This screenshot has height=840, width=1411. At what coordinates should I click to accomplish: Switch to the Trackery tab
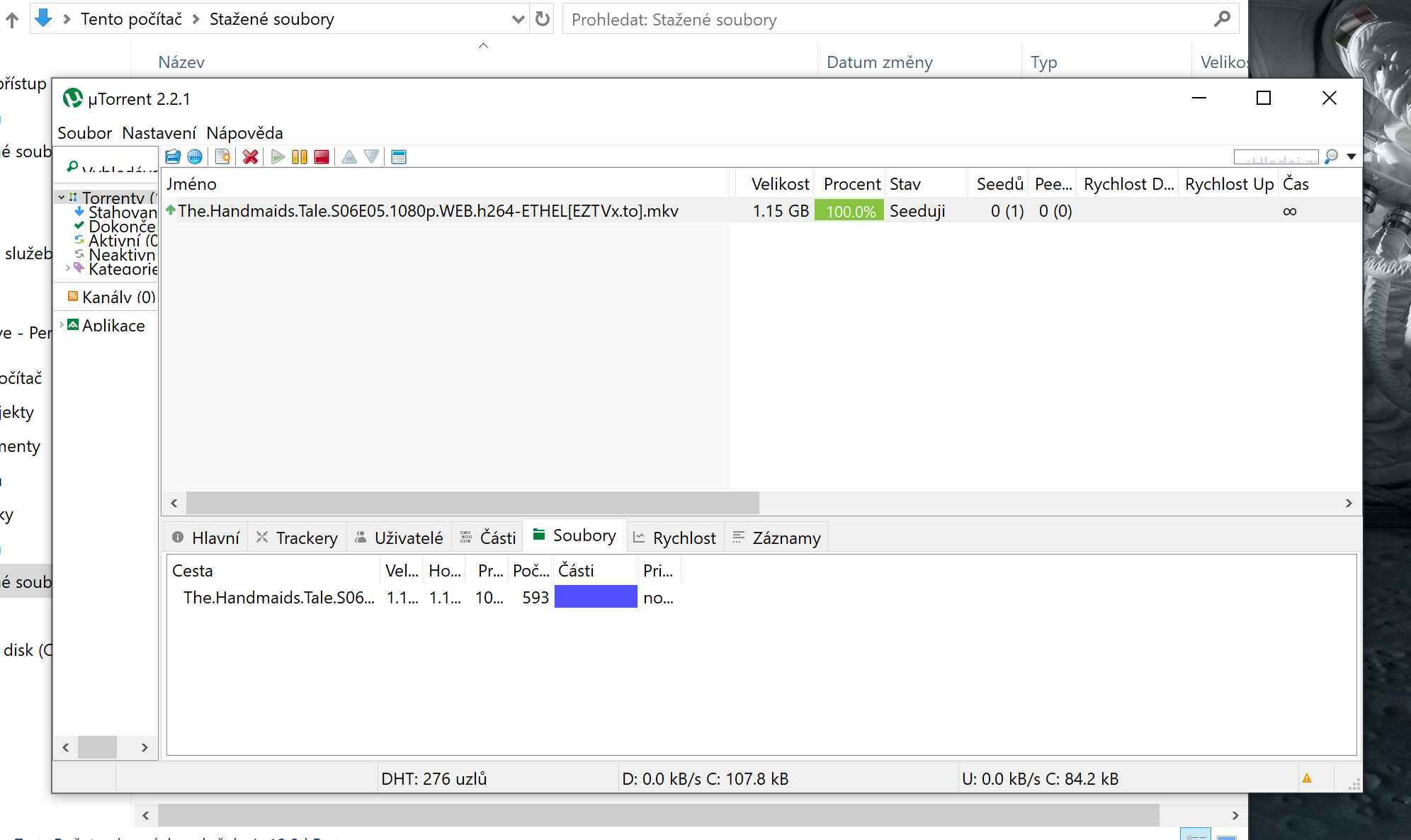point(297,538)
